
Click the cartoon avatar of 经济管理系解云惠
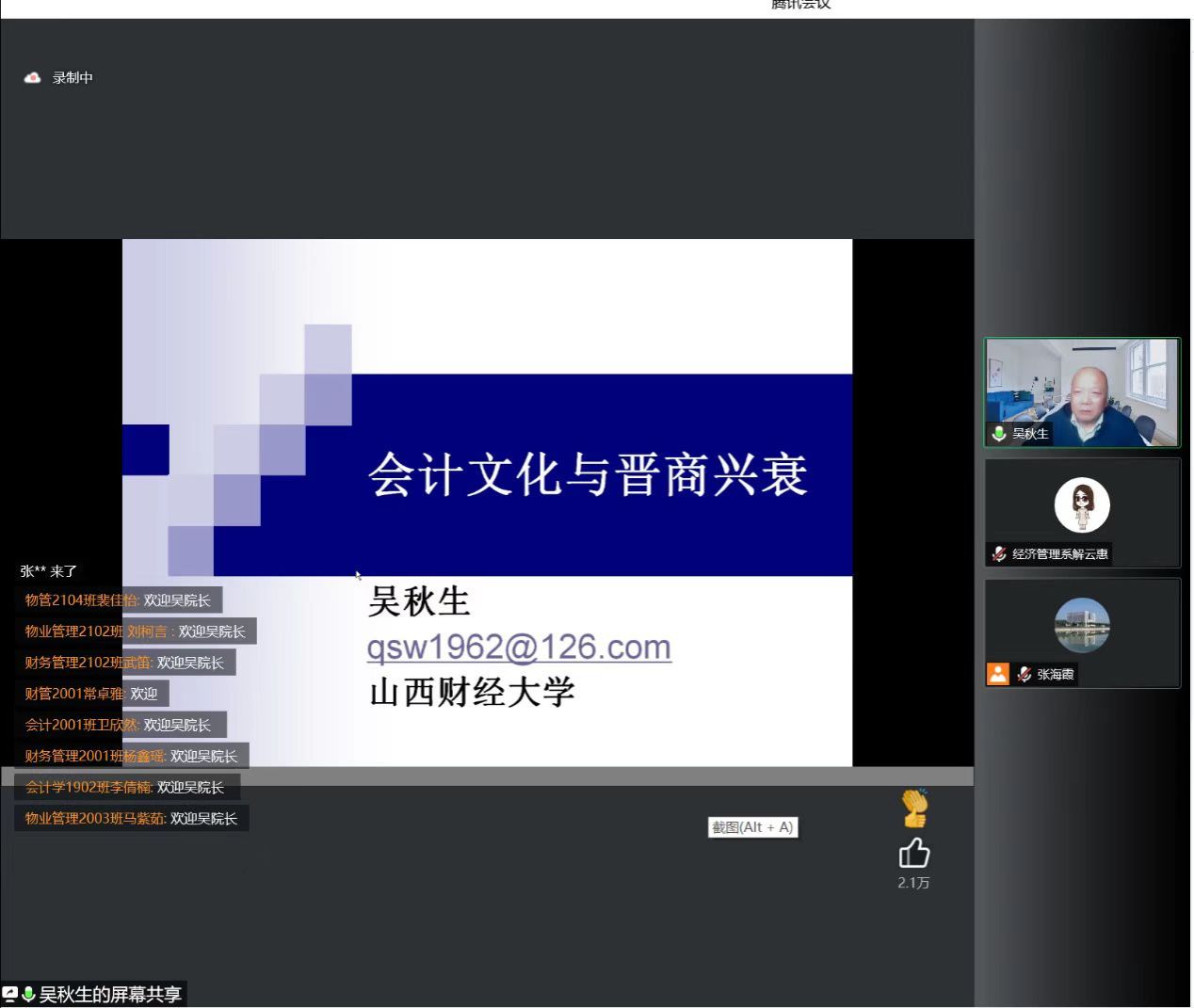[x=1082, y=505]
